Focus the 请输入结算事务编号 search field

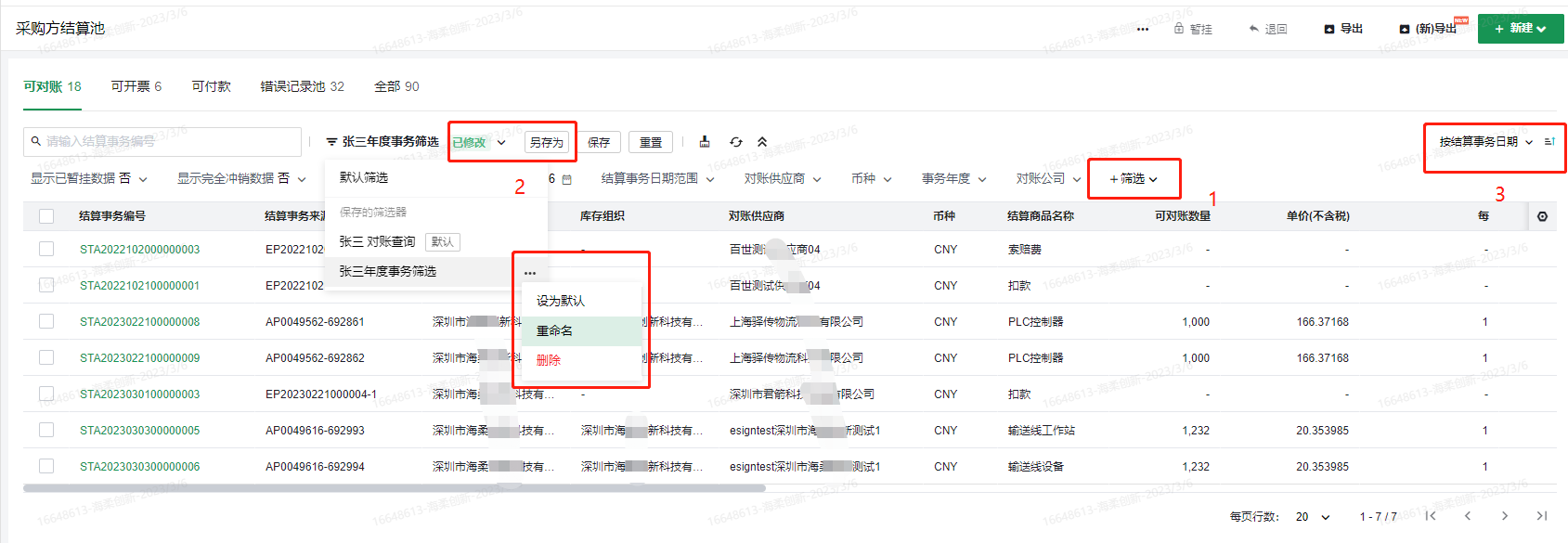(162, 141)
